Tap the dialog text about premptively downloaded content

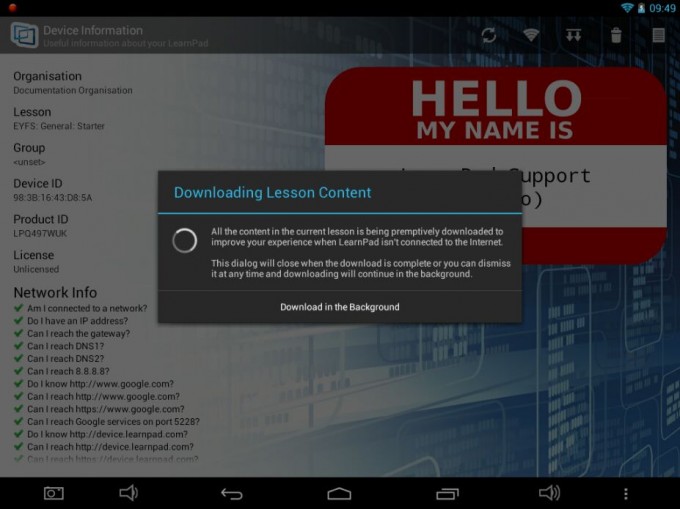[357, 237]
